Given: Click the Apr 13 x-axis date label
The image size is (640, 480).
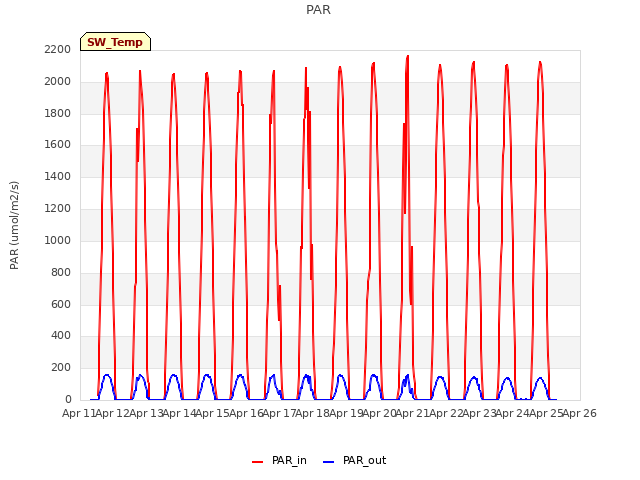Looking at the screenshot, I should 146,413.
